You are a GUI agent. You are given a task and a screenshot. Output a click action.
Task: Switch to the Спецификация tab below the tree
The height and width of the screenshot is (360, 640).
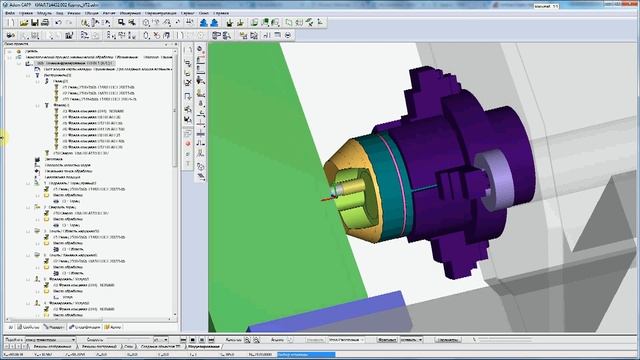coord(84,327)
